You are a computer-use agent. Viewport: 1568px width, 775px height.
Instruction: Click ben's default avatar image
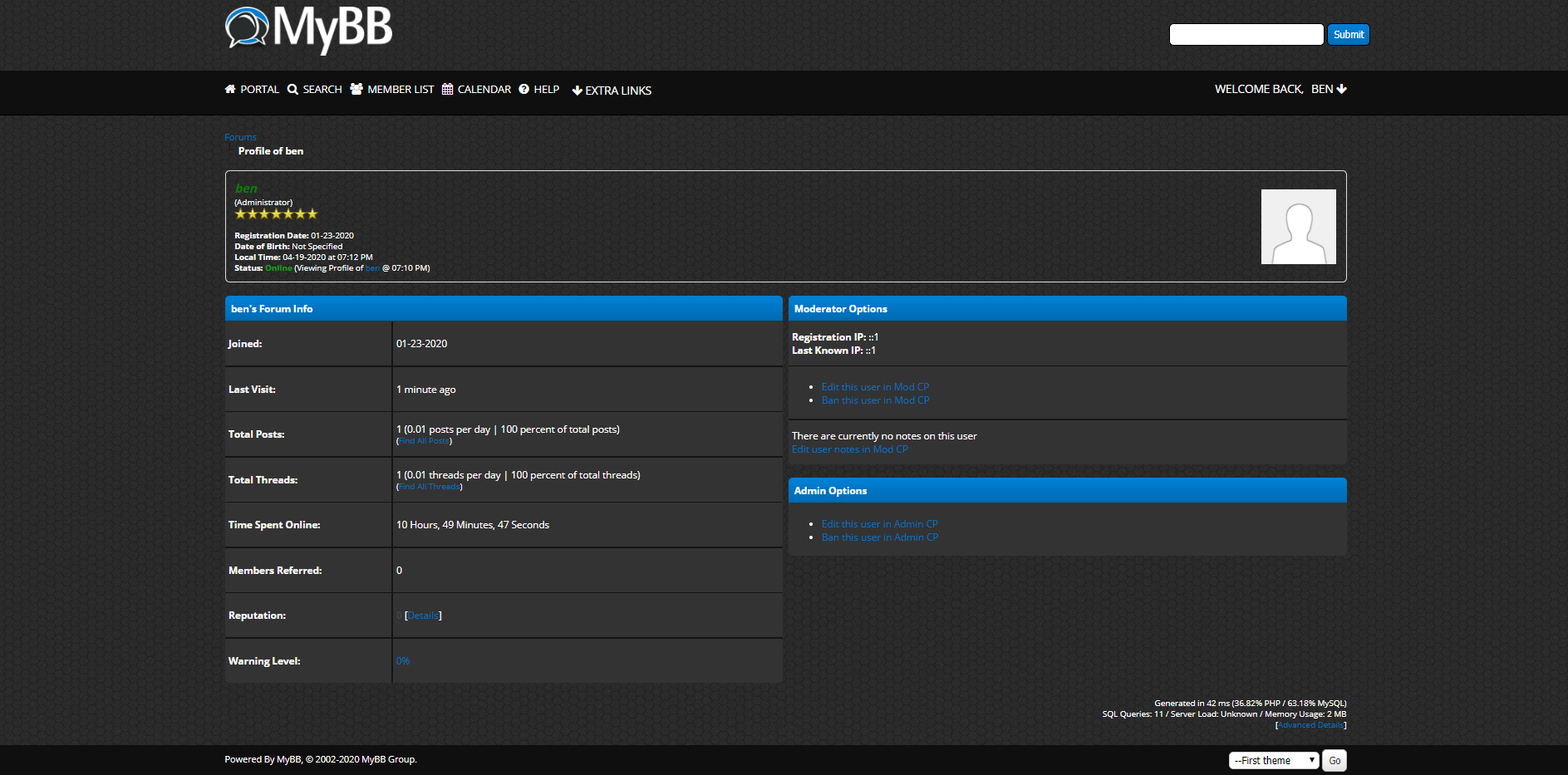pyautogui.click(x=1298, y=227)
